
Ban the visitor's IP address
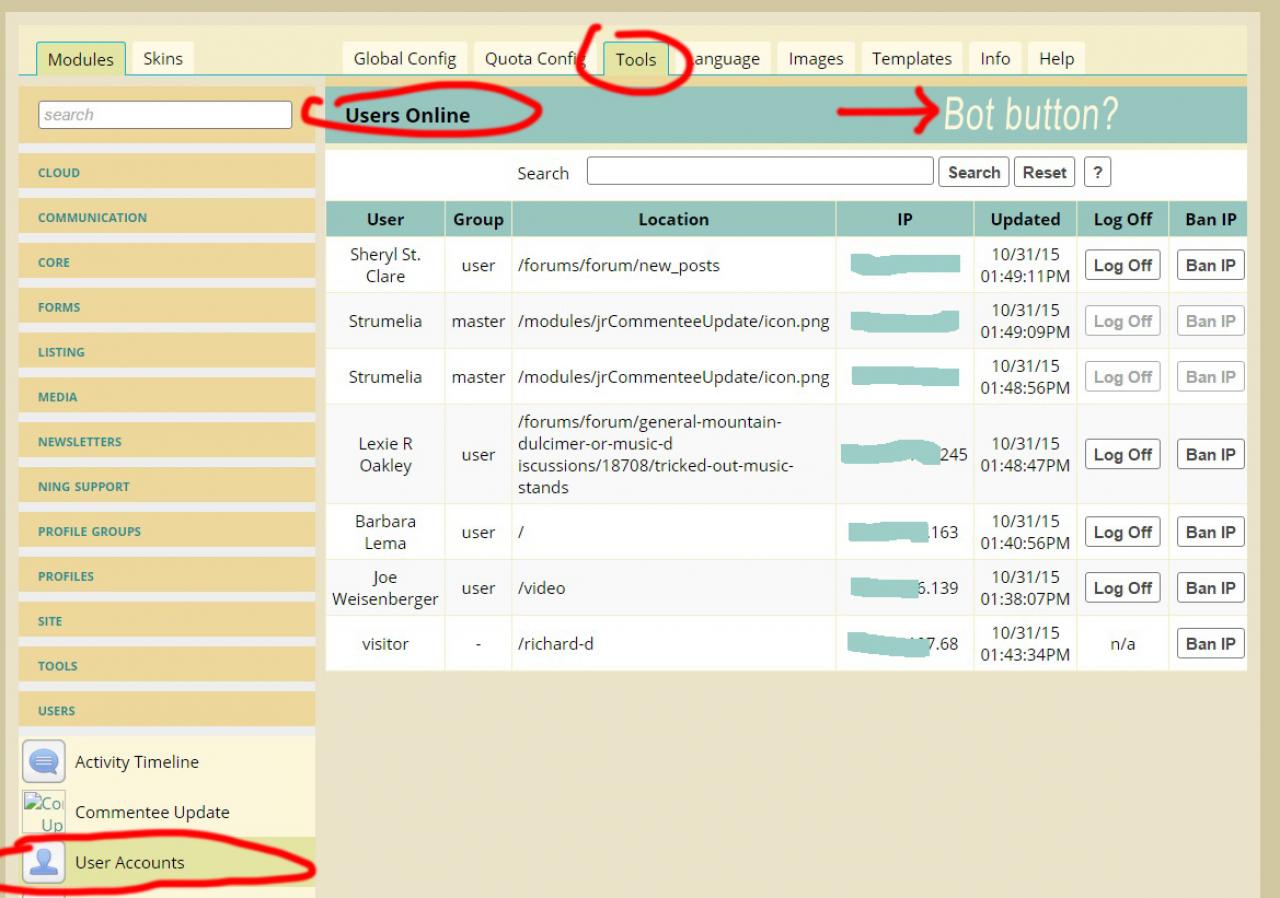click(1210, 644)
